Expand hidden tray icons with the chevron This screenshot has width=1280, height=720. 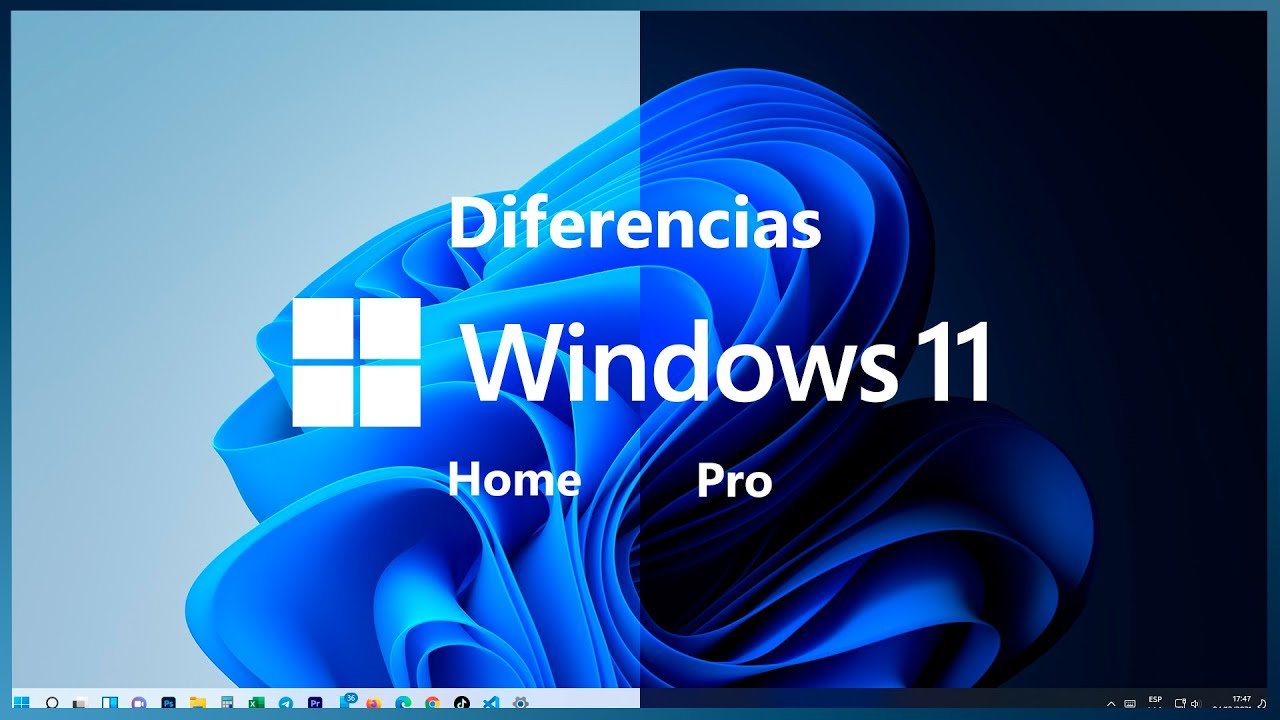pyautogui.click(x=1111, y=703)
